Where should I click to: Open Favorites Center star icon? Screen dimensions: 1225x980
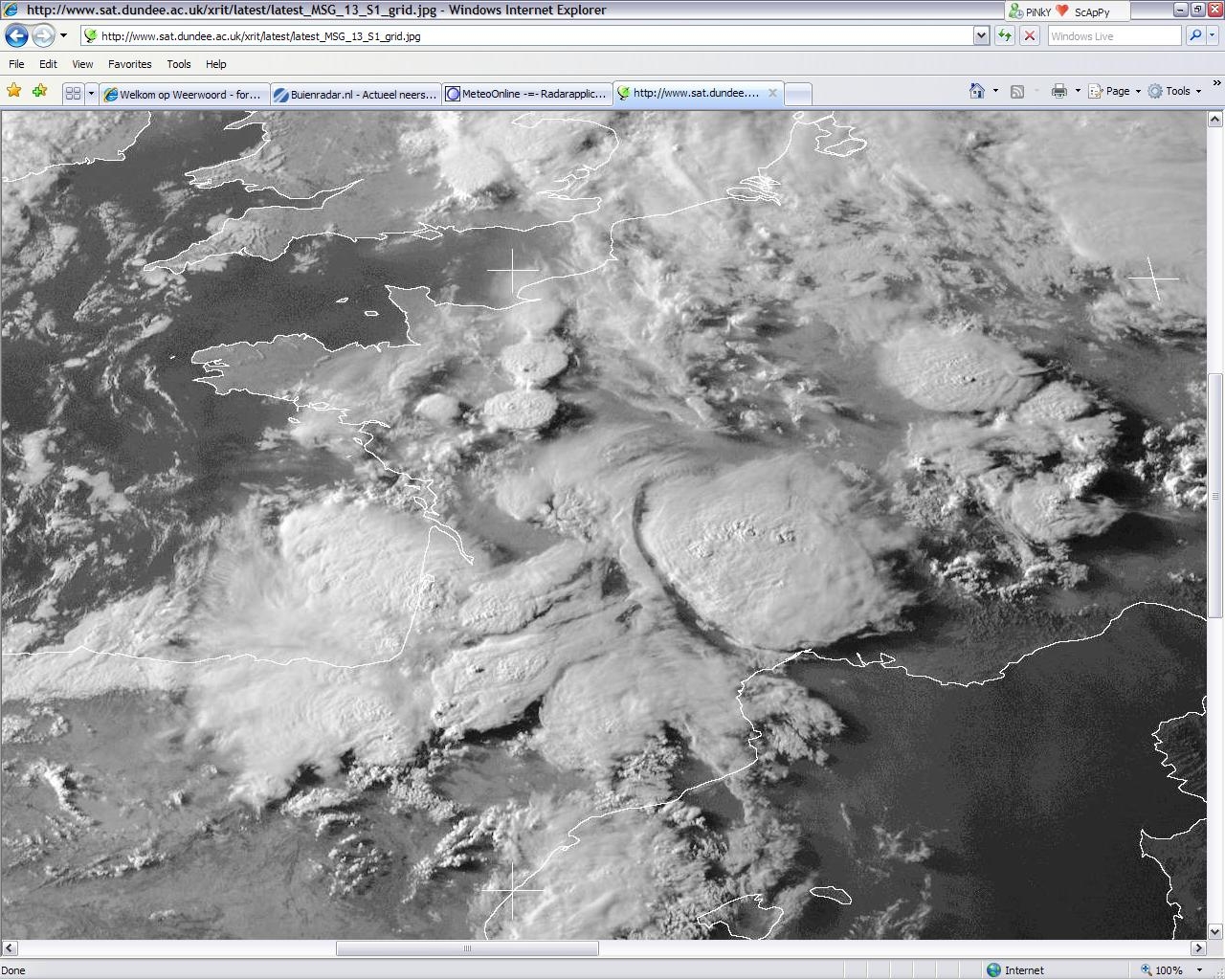click(x=14, y=91)
